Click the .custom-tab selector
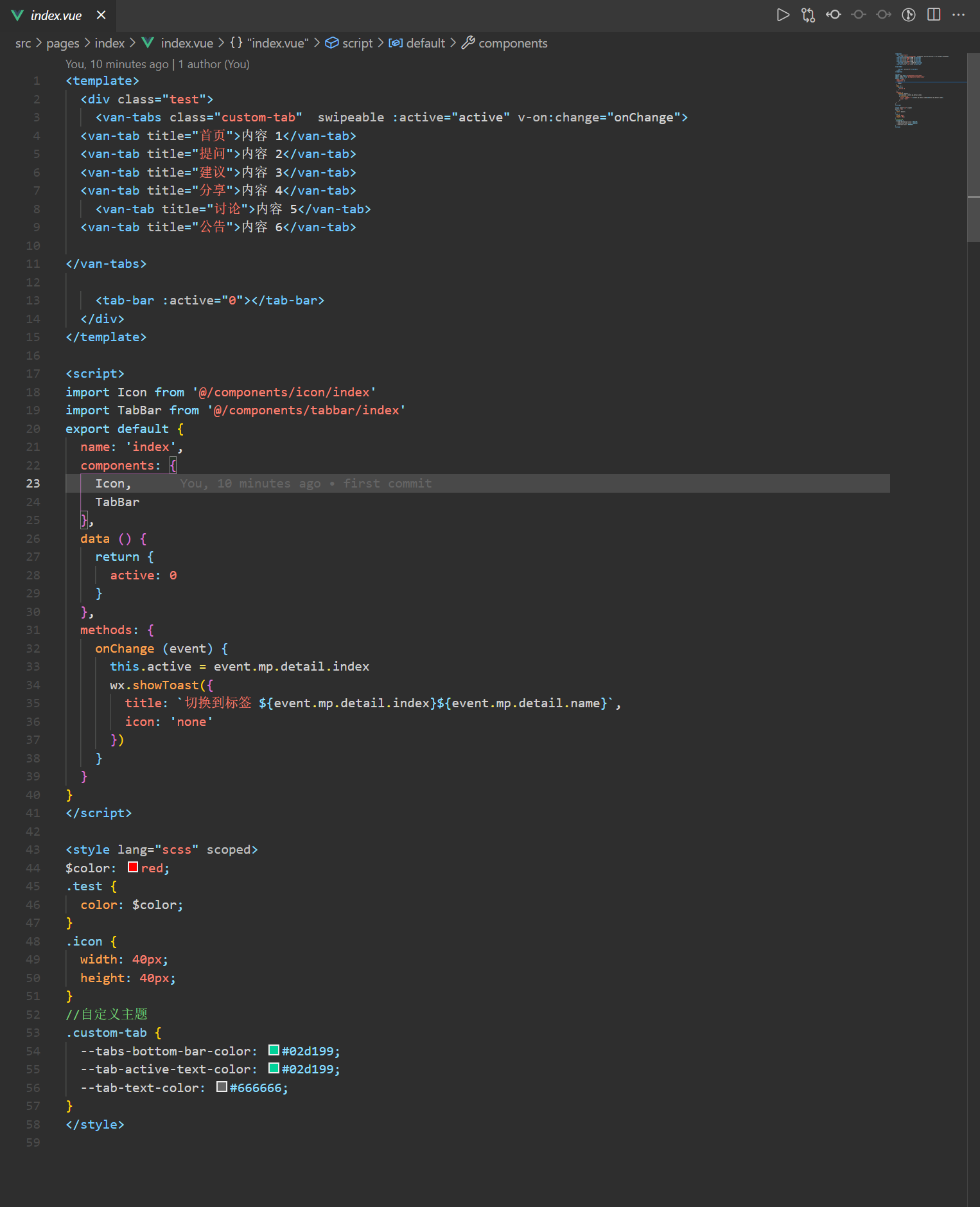The image size is (980, 1207). (x=106, y=1033)
